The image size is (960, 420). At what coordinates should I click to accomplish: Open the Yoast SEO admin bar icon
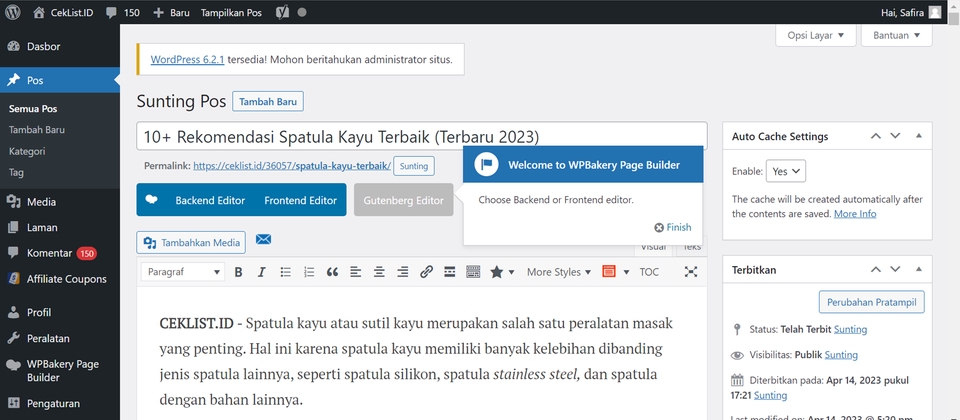pyautogui.click(x=282, y=12)
